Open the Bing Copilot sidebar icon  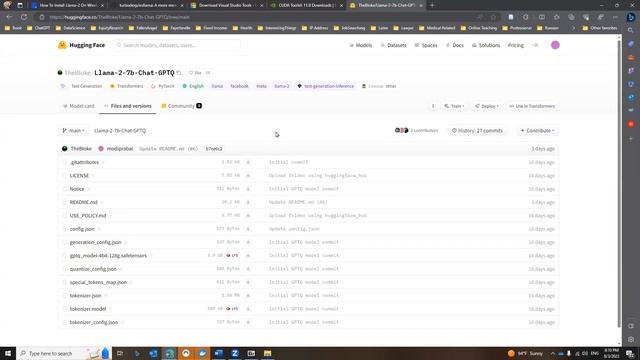point(631,17)
